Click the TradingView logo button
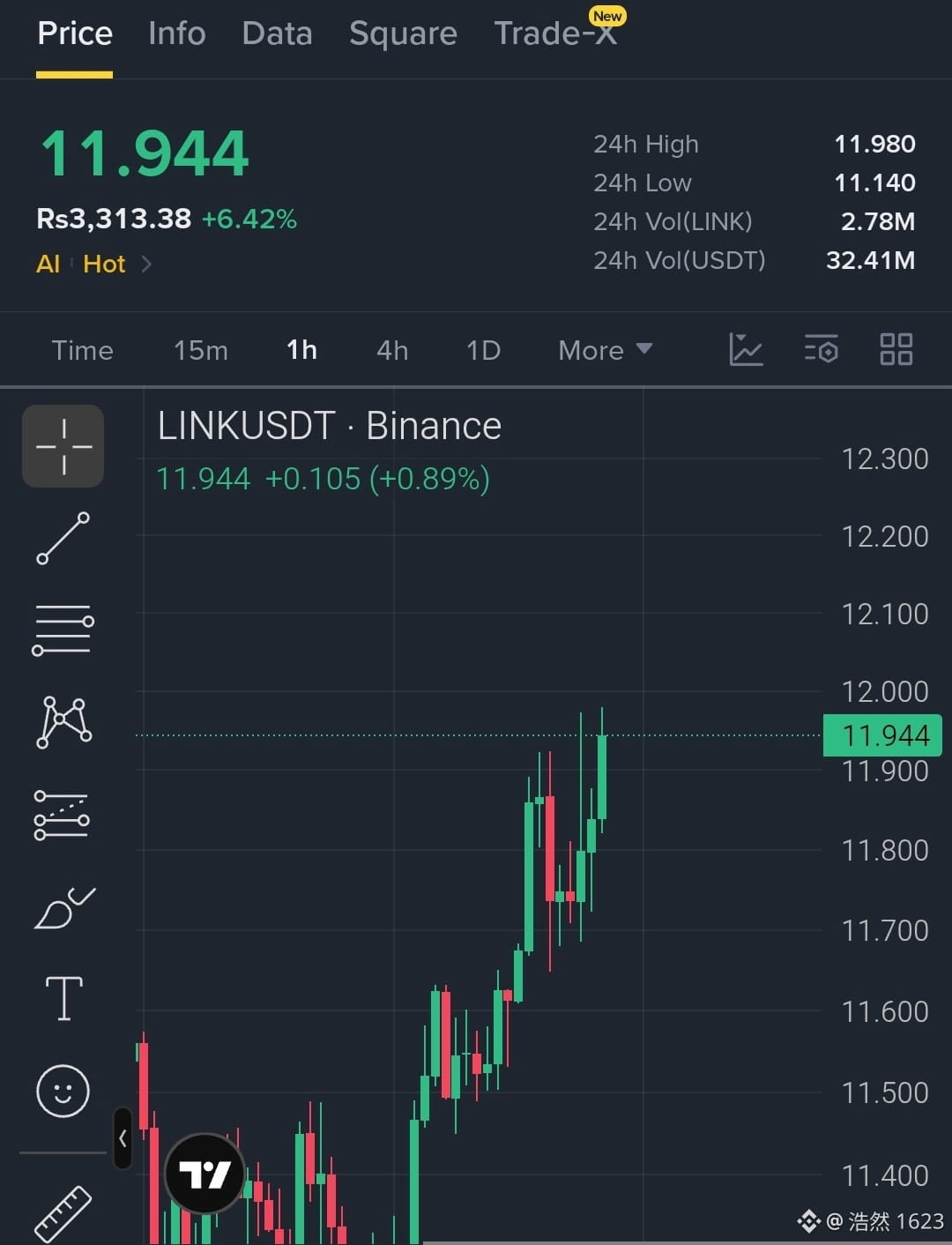952x1245 pixels. point(205,1174)
